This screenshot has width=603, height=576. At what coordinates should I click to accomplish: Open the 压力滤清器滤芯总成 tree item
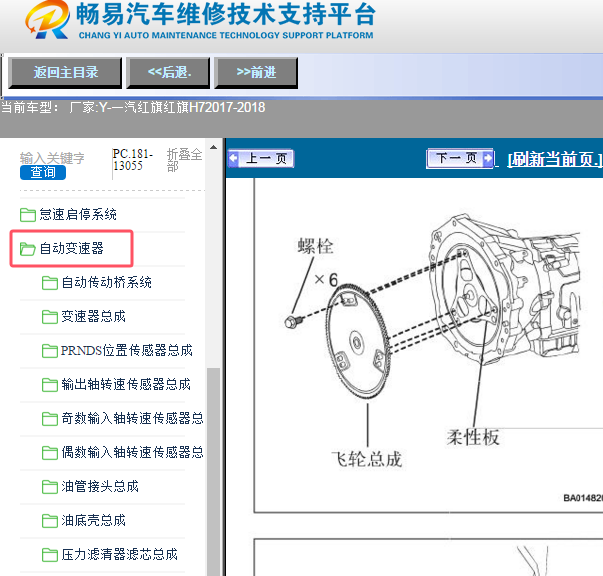(120, 554)
